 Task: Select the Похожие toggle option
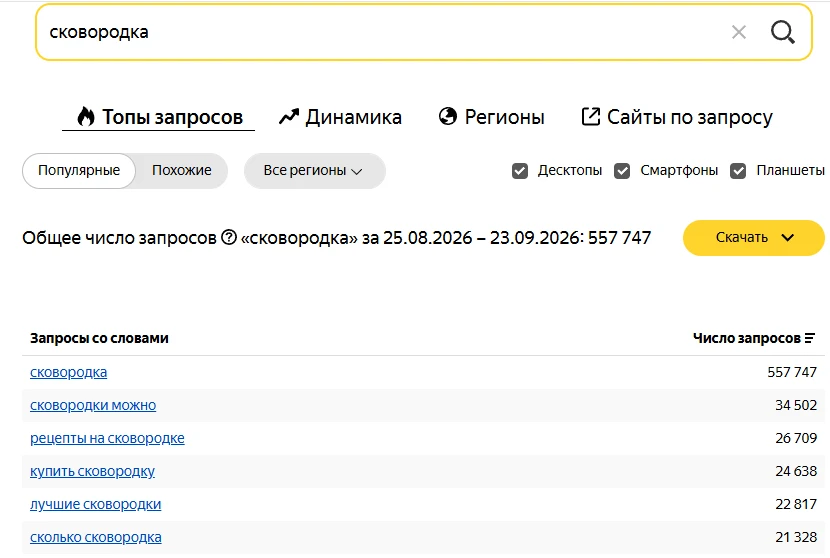point(182,170)
